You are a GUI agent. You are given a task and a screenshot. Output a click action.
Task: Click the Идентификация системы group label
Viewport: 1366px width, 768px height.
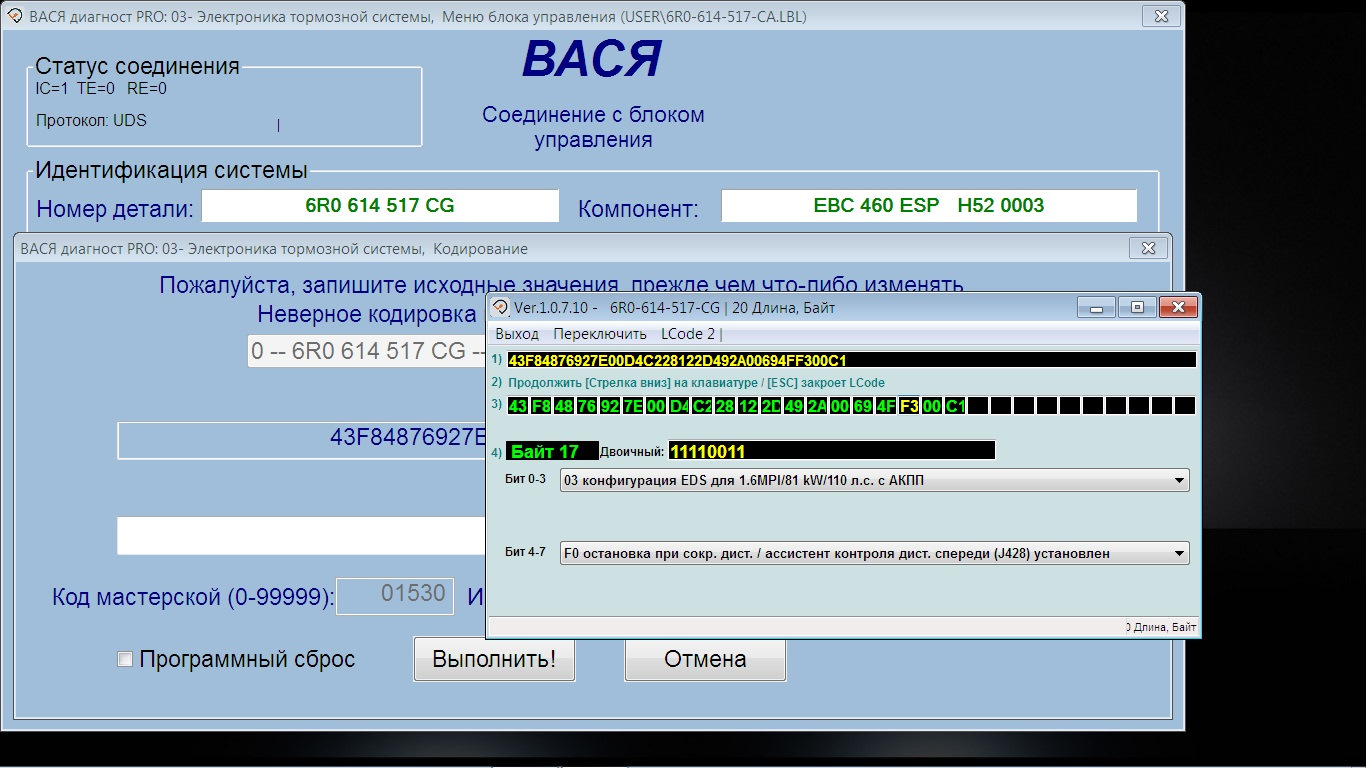click(171, 170)
